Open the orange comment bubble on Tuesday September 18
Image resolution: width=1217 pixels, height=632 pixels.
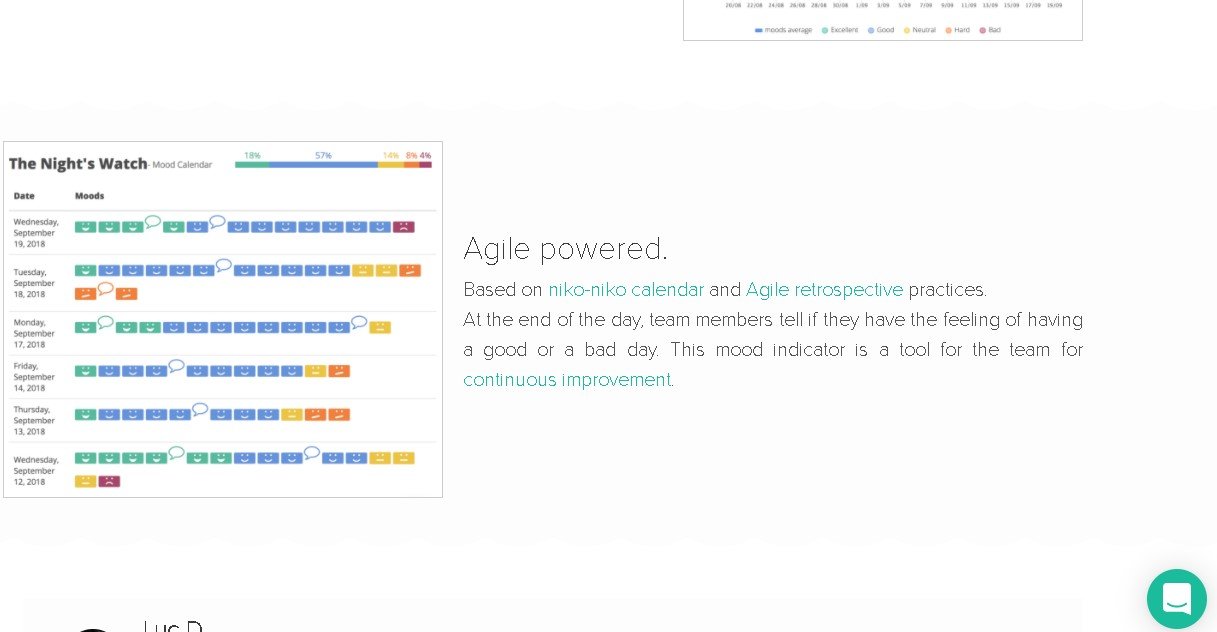click(106, 288)
